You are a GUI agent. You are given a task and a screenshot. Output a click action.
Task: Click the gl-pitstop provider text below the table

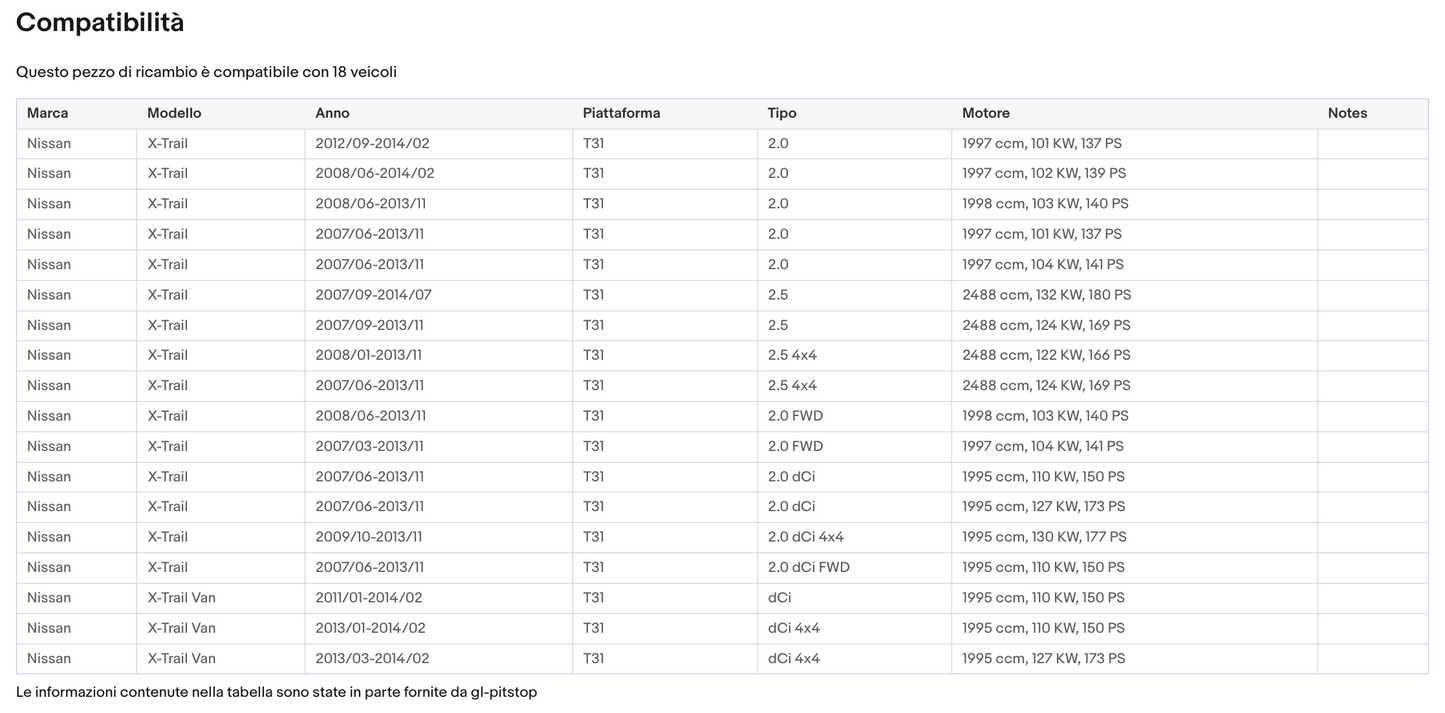click(x=503, y=692)
